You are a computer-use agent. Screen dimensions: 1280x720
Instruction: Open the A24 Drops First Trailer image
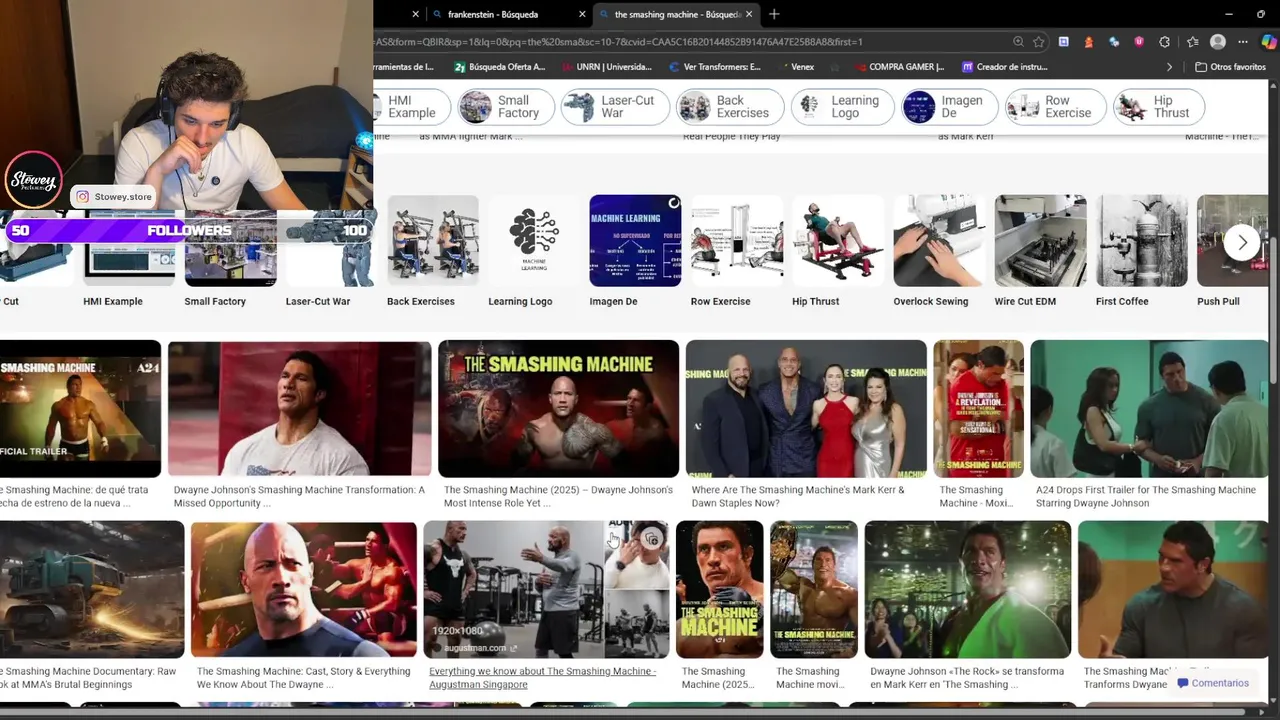pyautogui.click(x=1149, y=409)
